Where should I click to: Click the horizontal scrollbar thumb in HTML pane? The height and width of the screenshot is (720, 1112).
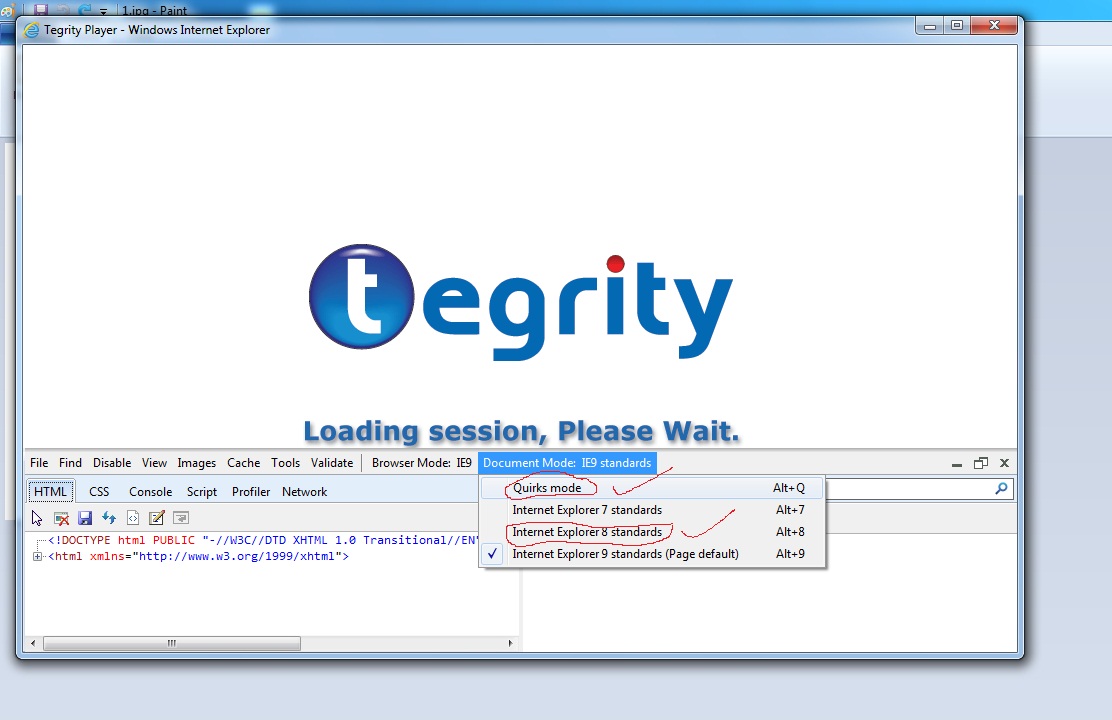tap(172, 643)
